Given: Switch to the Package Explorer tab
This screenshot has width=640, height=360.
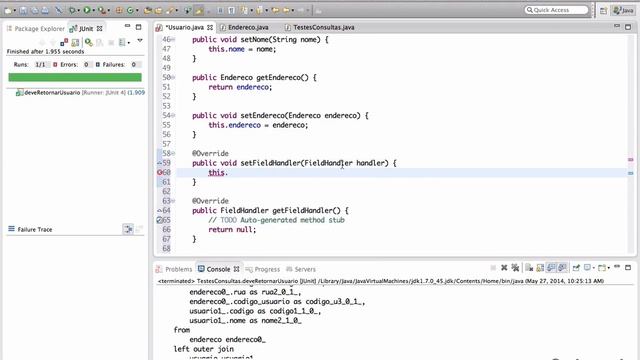Looking at the screenshot, I should 36,29.
